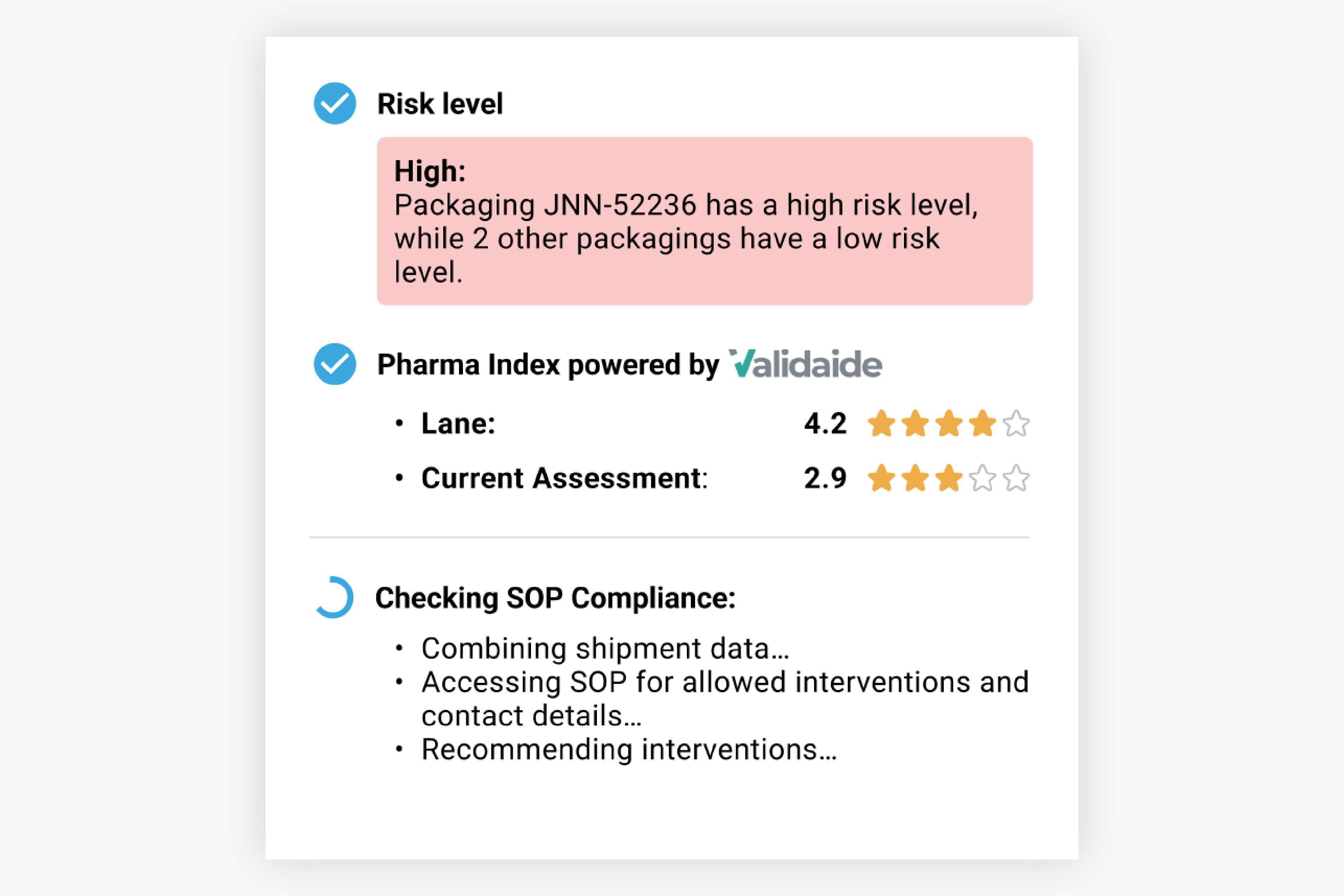Click the last empty star of Current Assessment
1344x896 pixels.
pos(1016,478)
